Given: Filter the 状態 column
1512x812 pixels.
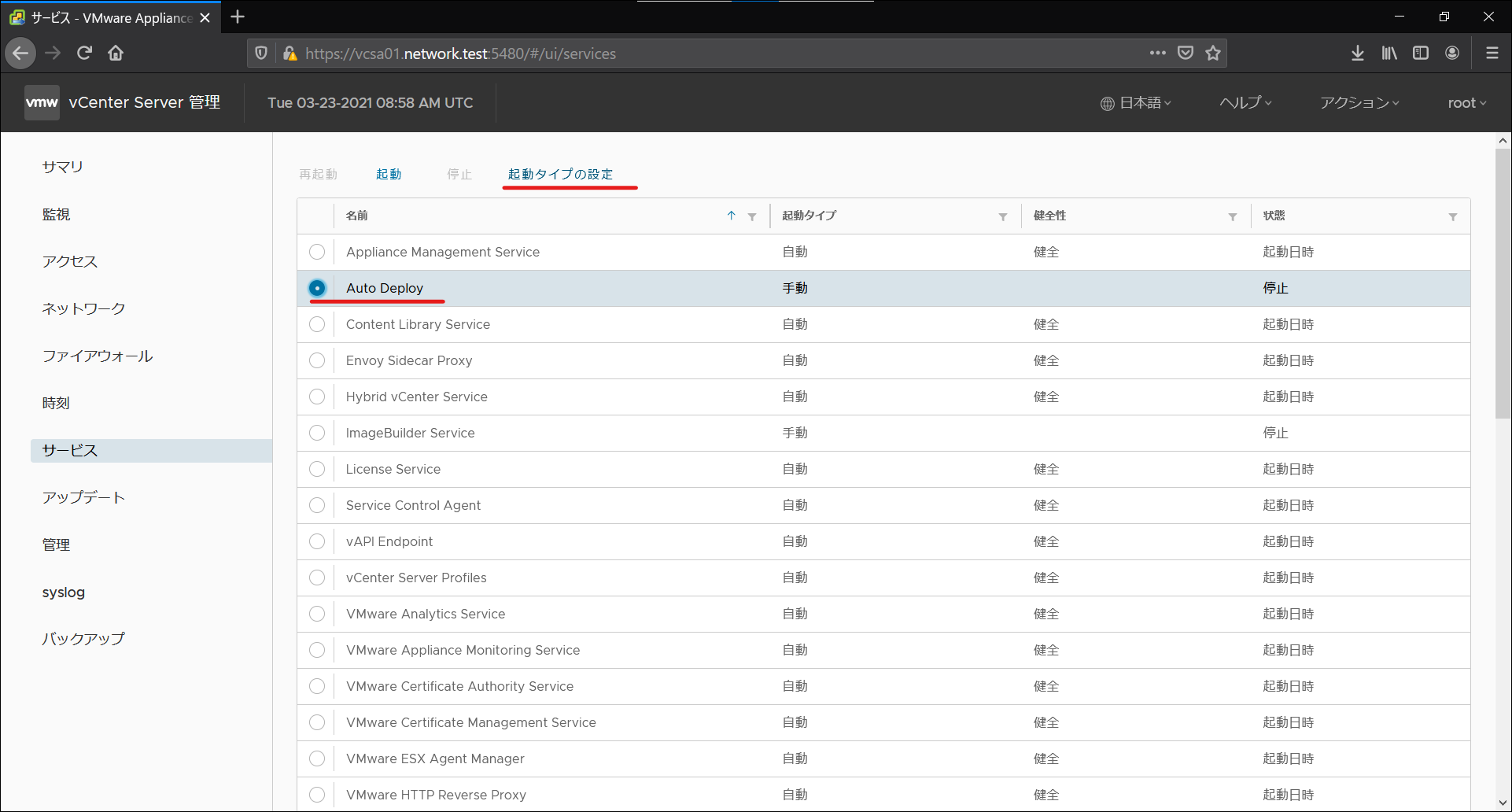Looking at the screenshot, I should [1453, 216].
